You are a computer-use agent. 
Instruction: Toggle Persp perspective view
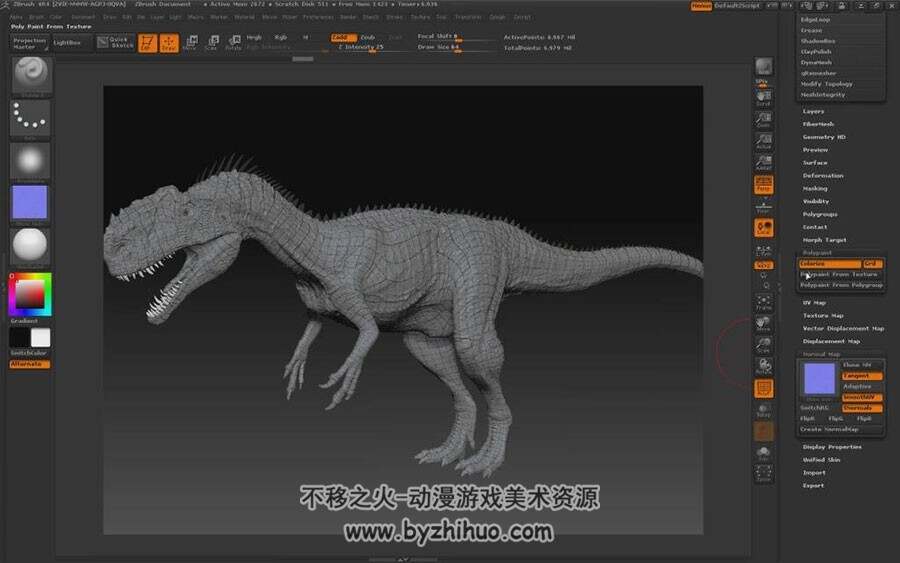pos(763,185)
